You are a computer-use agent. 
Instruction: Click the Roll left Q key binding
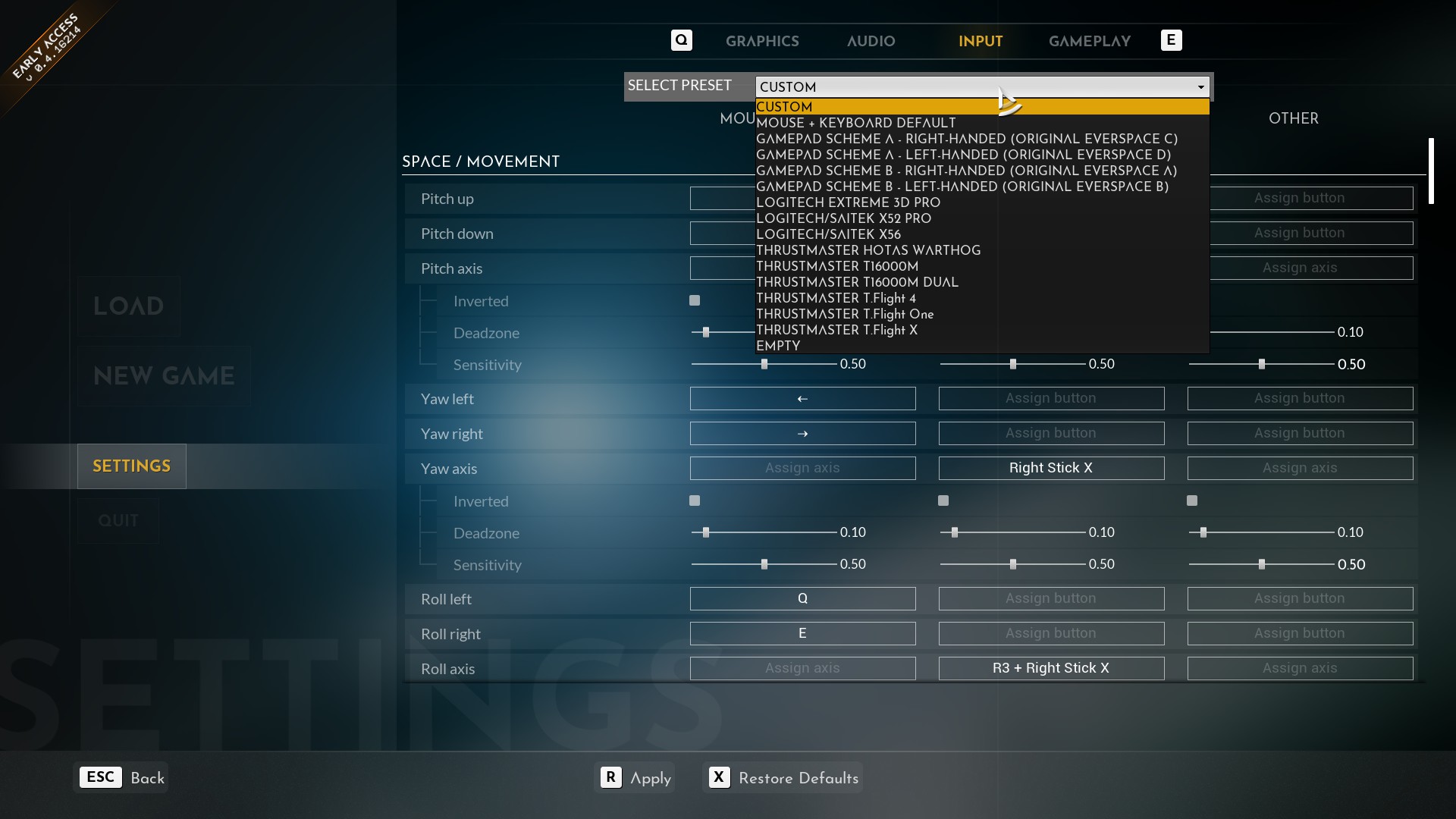point(802,599)
